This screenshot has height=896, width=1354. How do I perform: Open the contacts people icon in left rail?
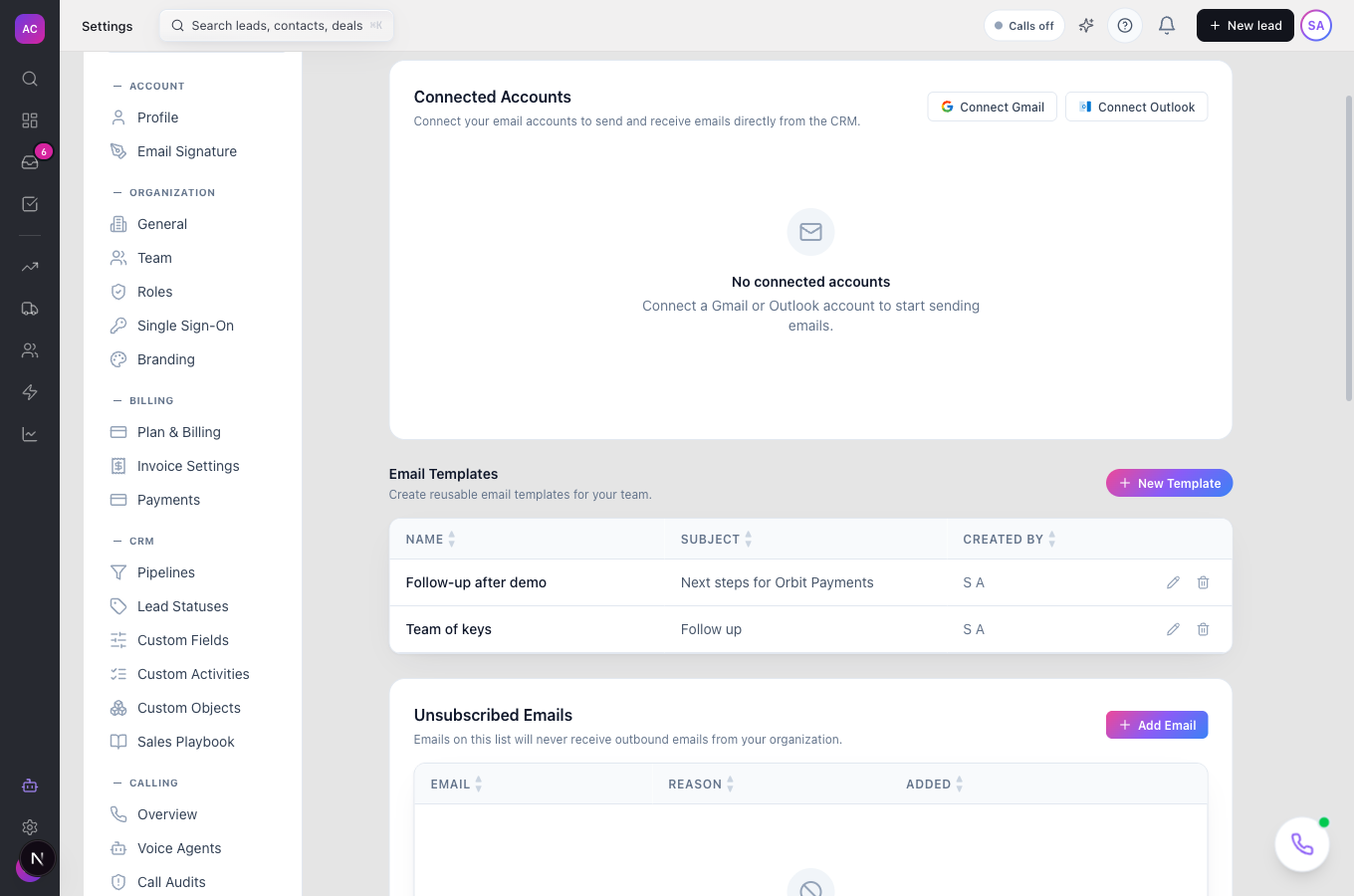(x=30, y=350)
